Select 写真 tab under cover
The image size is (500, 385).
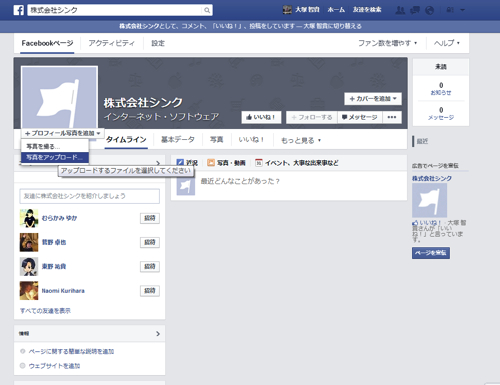point(216,140)
